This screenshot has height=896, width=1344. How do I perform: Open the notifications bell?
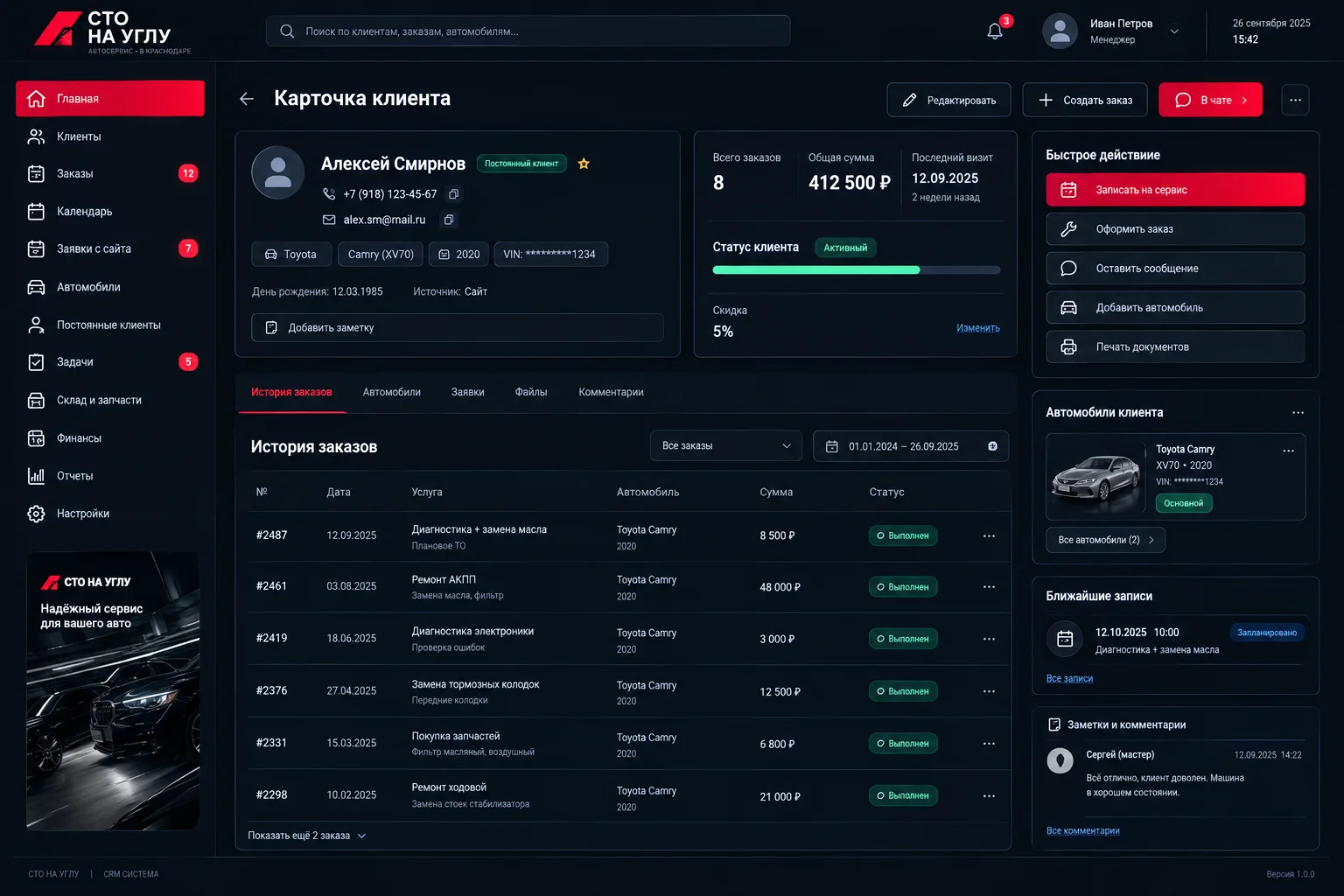[995, 31]
